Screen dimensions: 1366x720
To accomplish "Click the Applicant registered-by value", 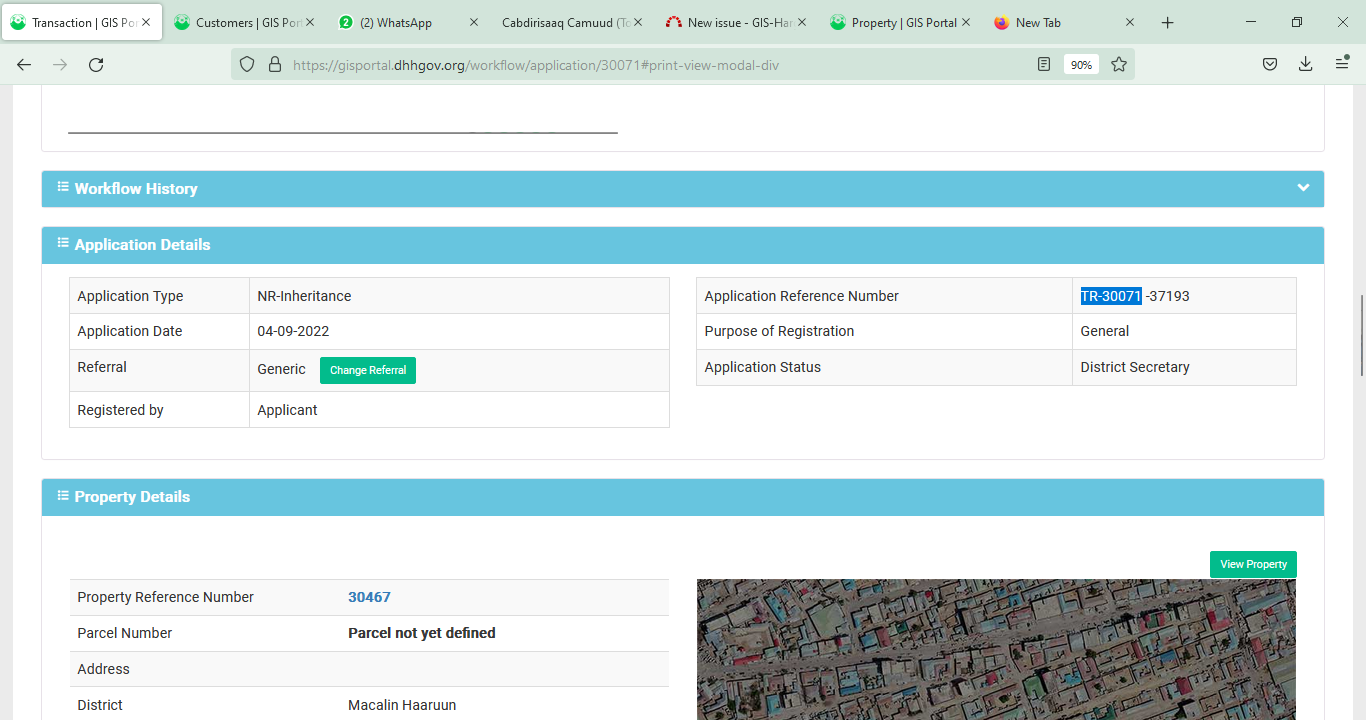I will (x=287, y=410).
